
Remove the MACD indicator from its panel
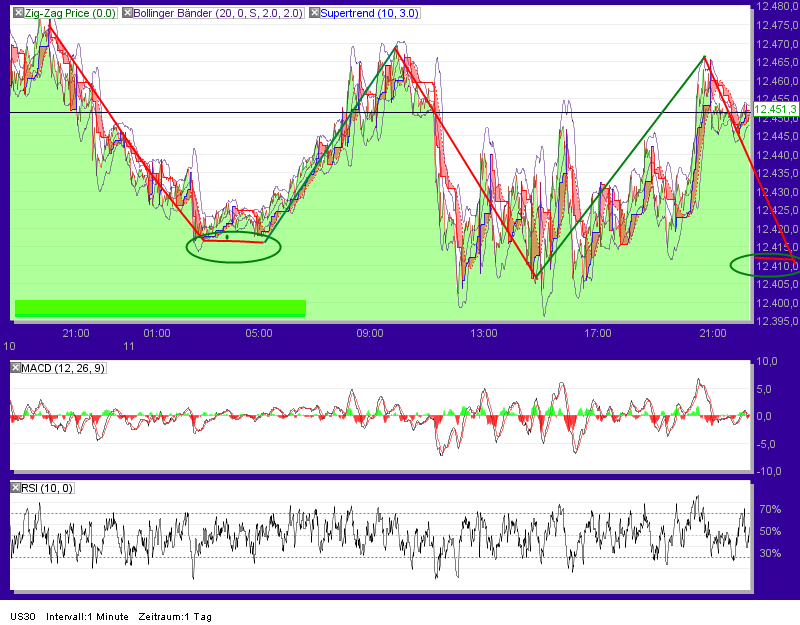15,366
